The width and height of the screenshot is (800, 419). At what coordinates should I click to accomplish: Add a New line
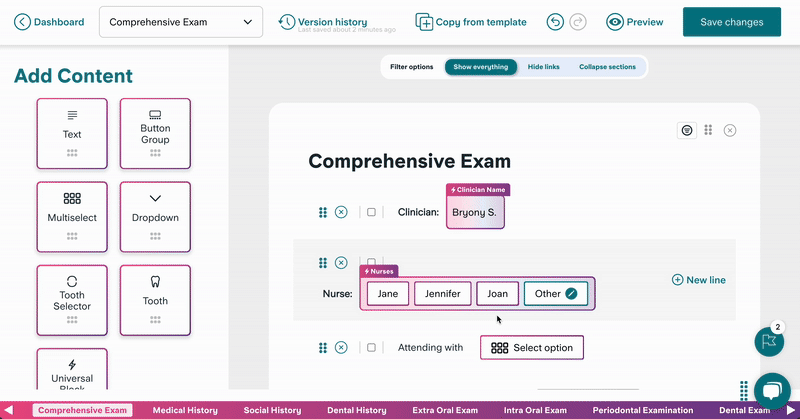[x=698, y=280]
